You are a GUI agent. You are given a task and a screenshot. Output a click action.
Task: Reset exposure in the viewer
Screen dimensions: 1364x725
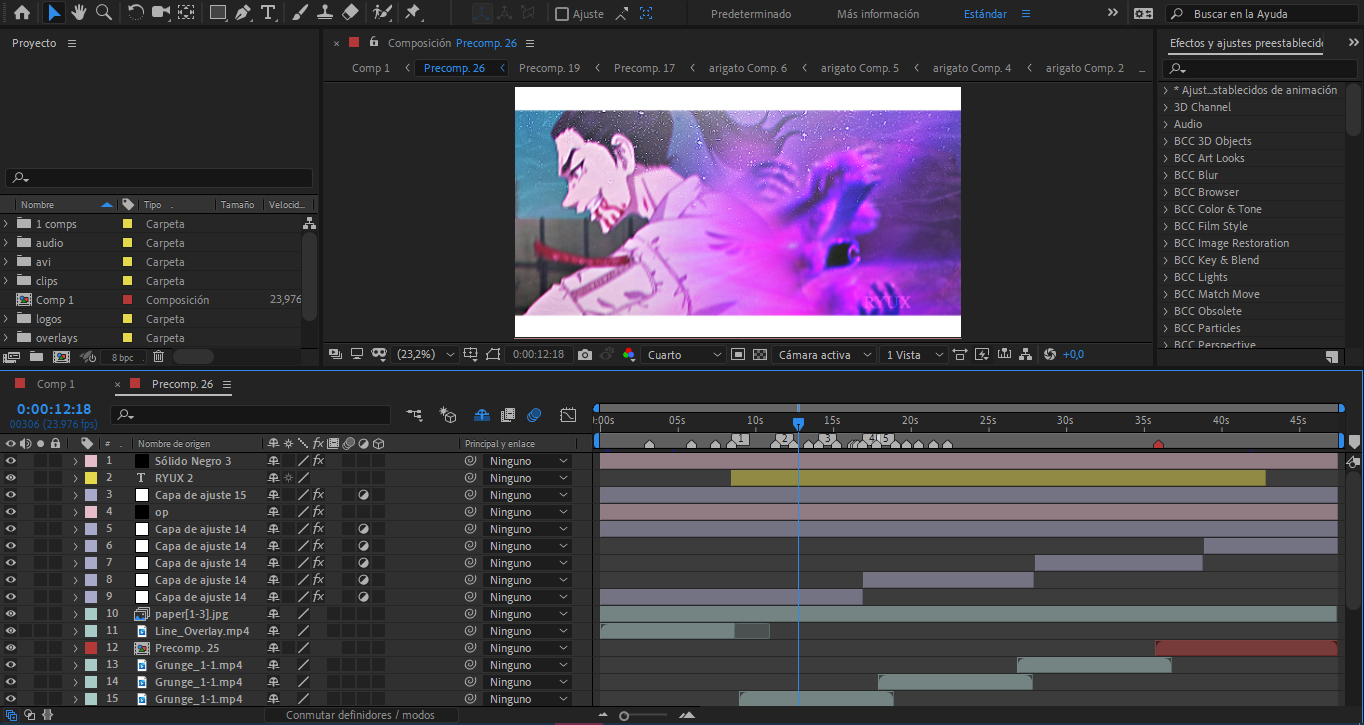tap(1050, 354)
